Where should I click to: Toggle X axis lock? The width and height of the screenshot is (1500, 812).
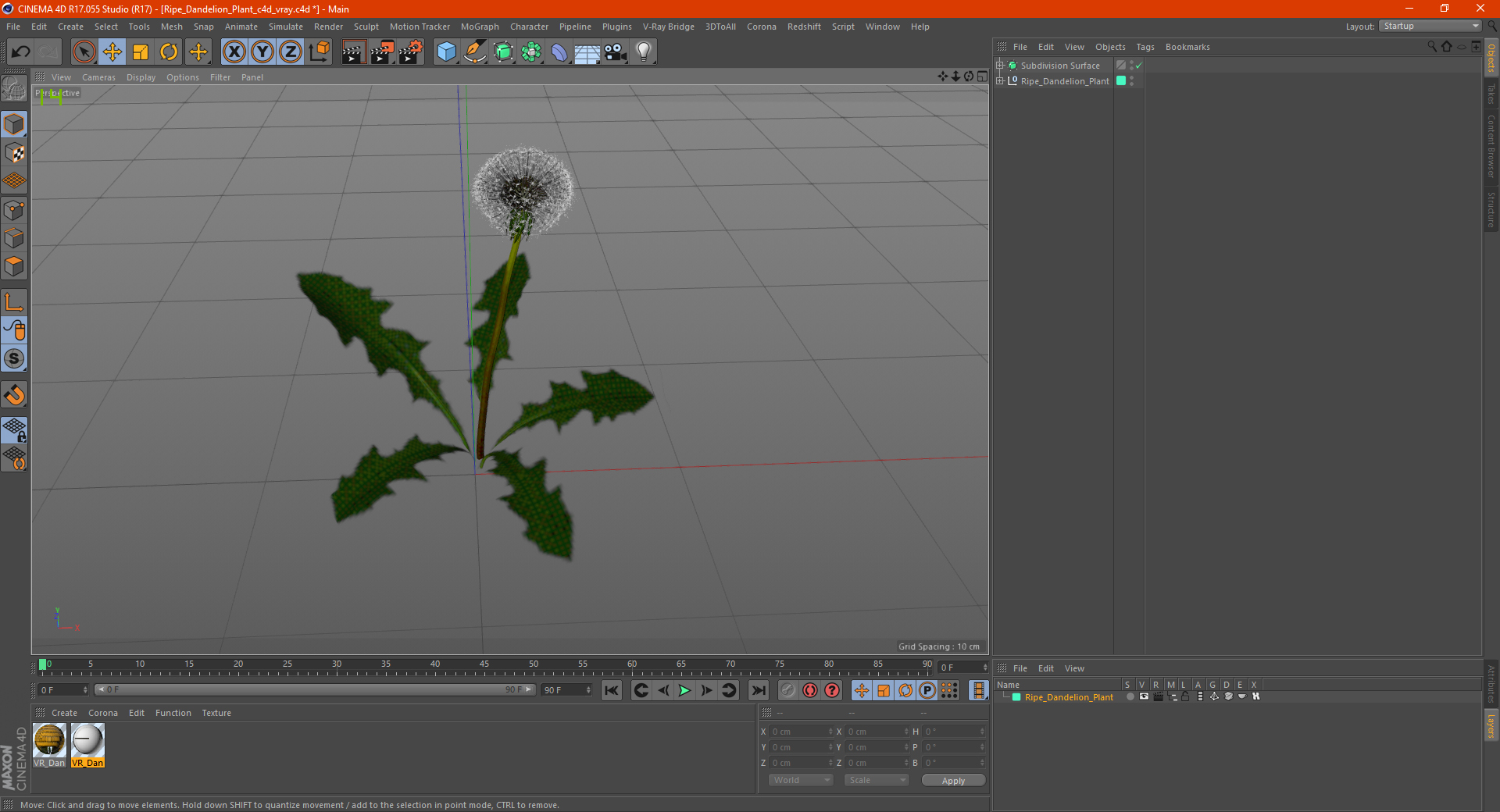pos(234,52)
